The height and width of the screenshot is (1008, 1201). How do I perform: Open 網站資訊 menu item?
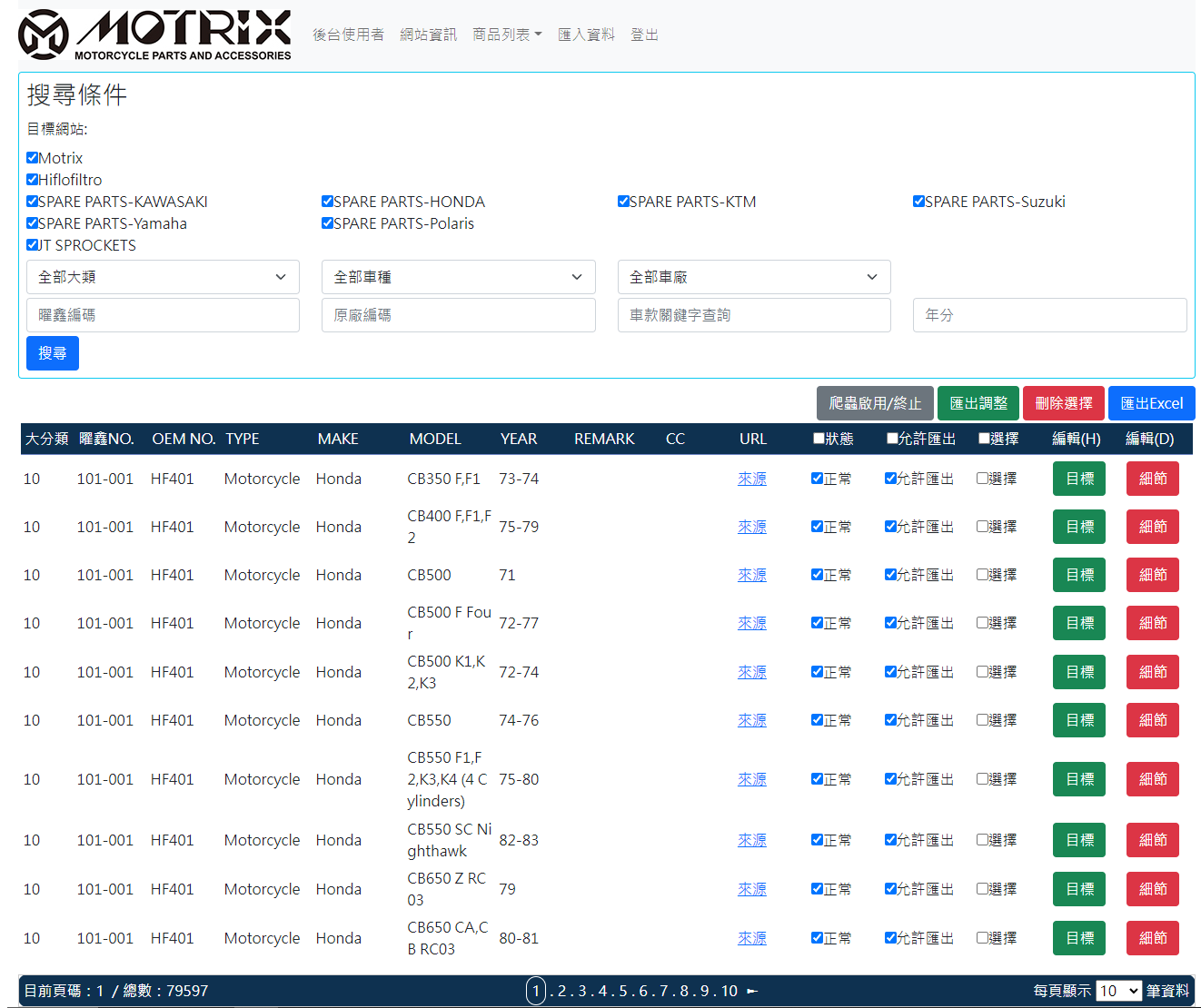(429, 35)
